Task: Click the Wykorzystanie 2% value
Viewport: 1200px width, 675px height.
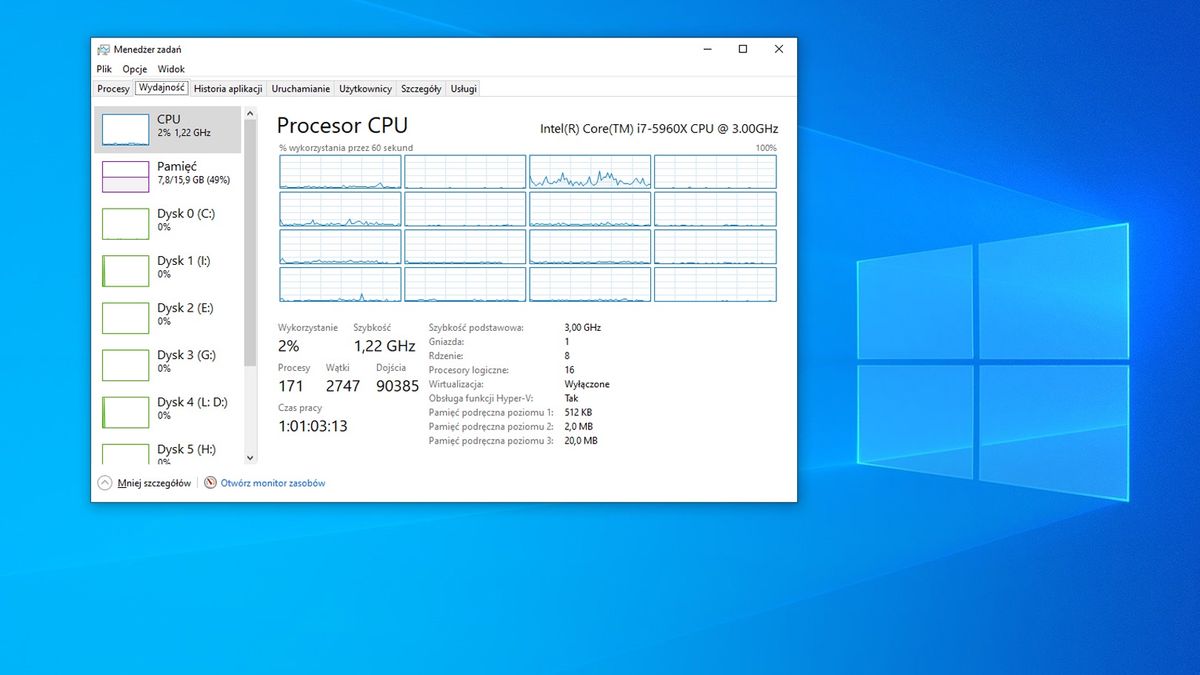Action: (x=288, y=346)
